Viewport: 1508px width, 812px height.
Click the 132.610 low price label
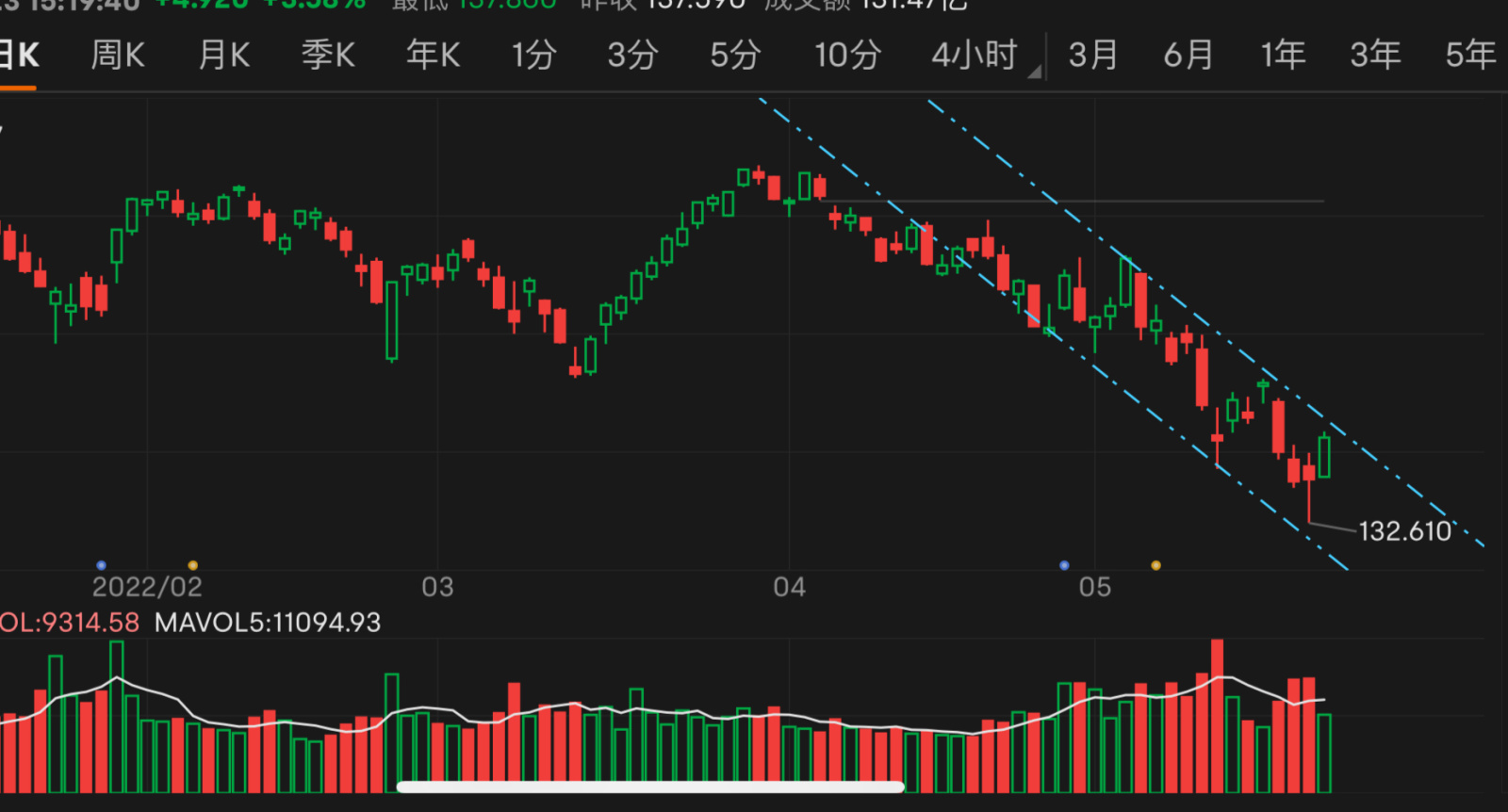coord(1404,531)
